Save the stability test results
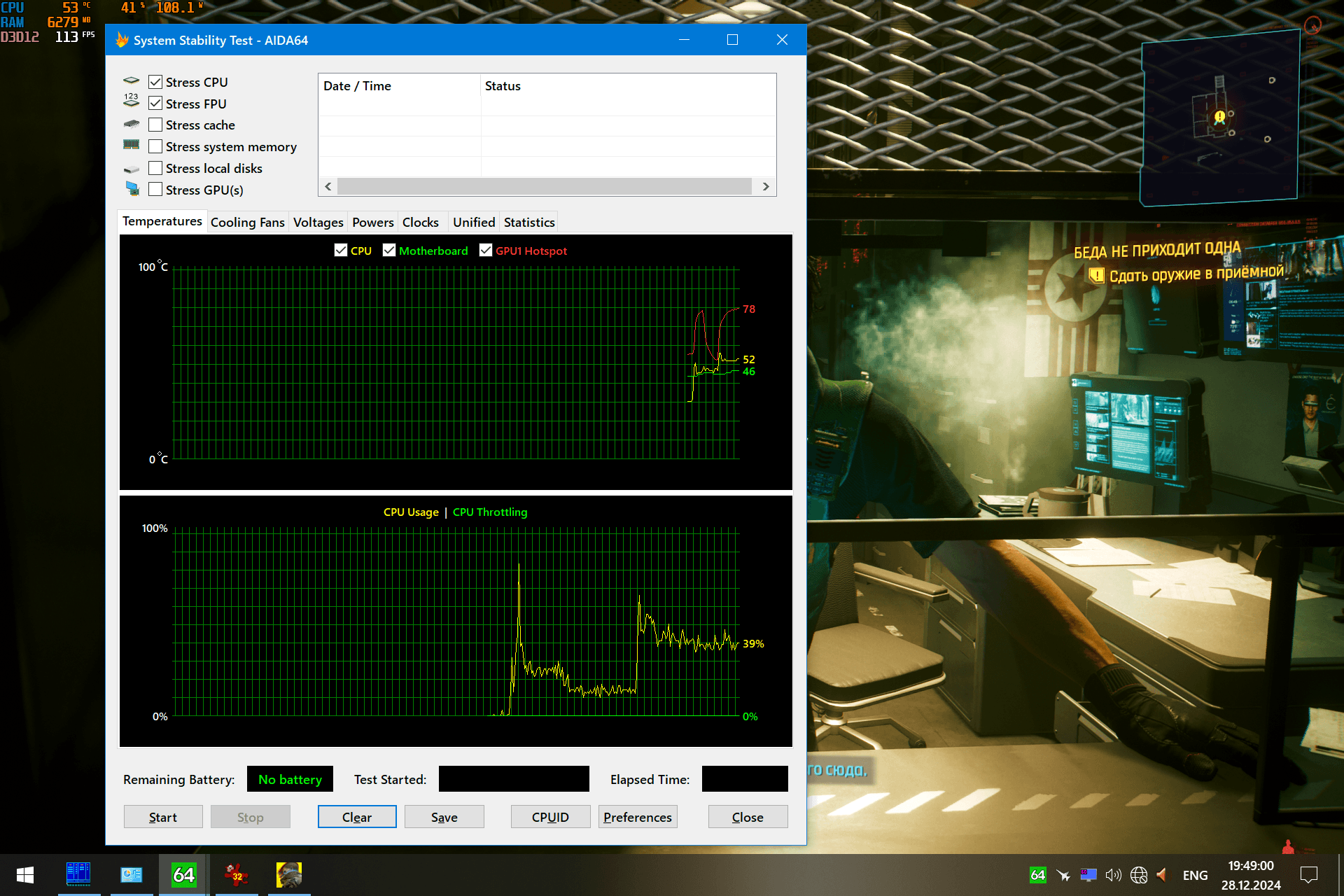 (444, 817)
